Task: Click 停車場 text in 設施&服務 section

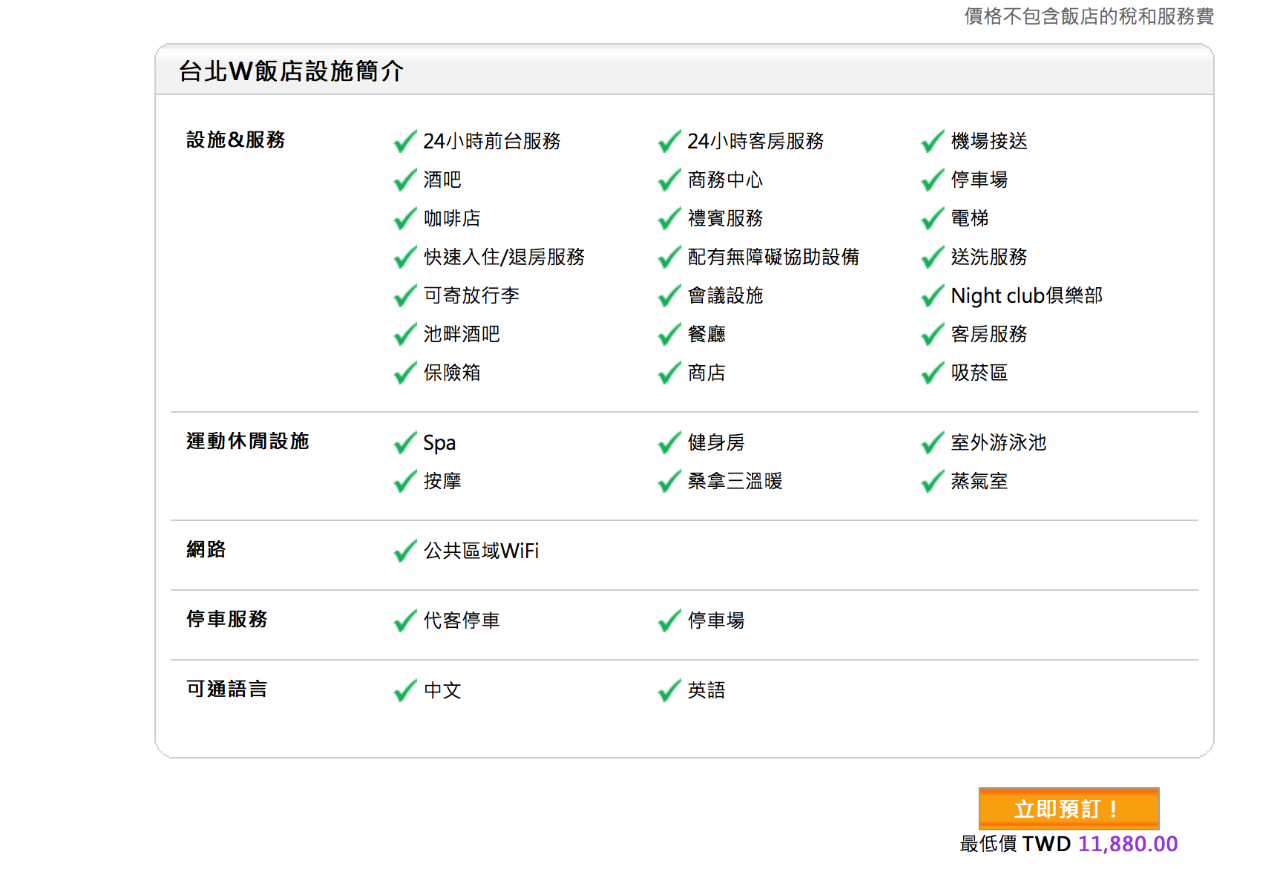Action: tap(979, 180)
